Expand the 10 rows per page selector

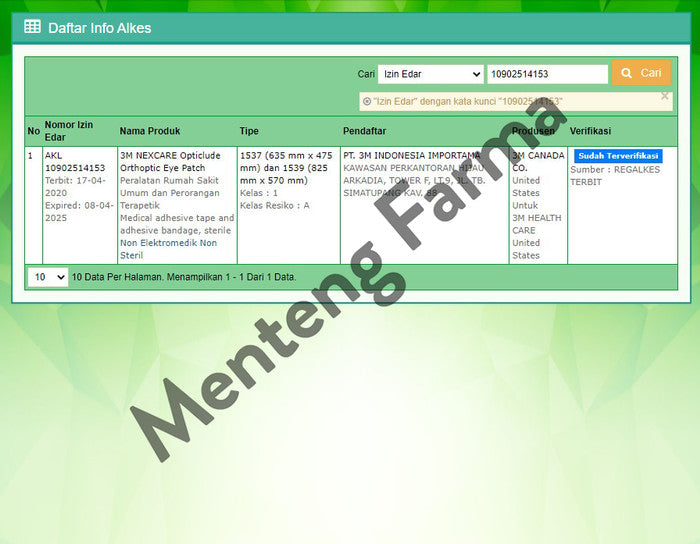pyautogui.click(x=47, y=277)
